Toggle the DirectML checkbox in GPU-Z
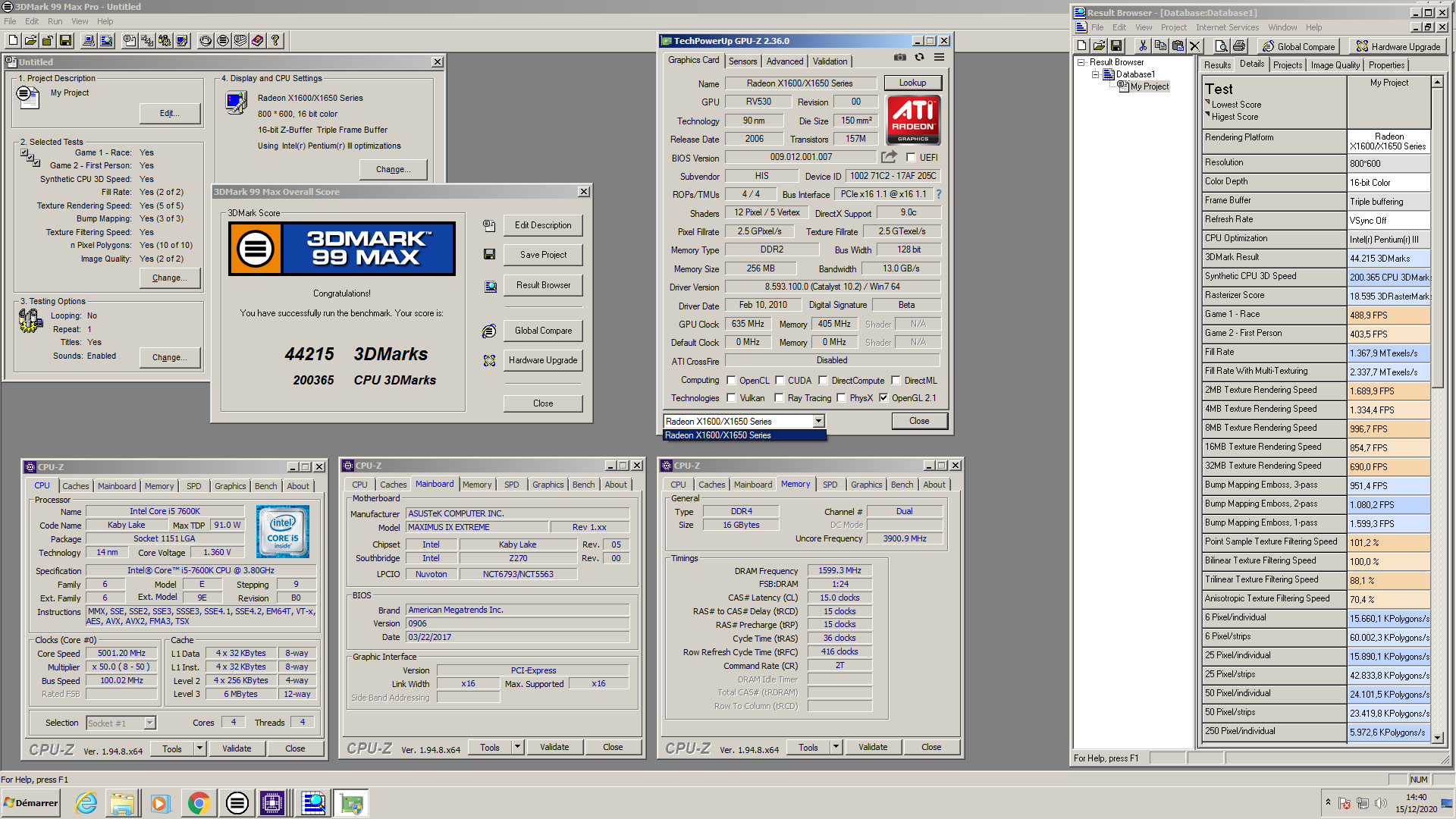The width and height of the screenshot is (1456, 819). tap(896, 381)
